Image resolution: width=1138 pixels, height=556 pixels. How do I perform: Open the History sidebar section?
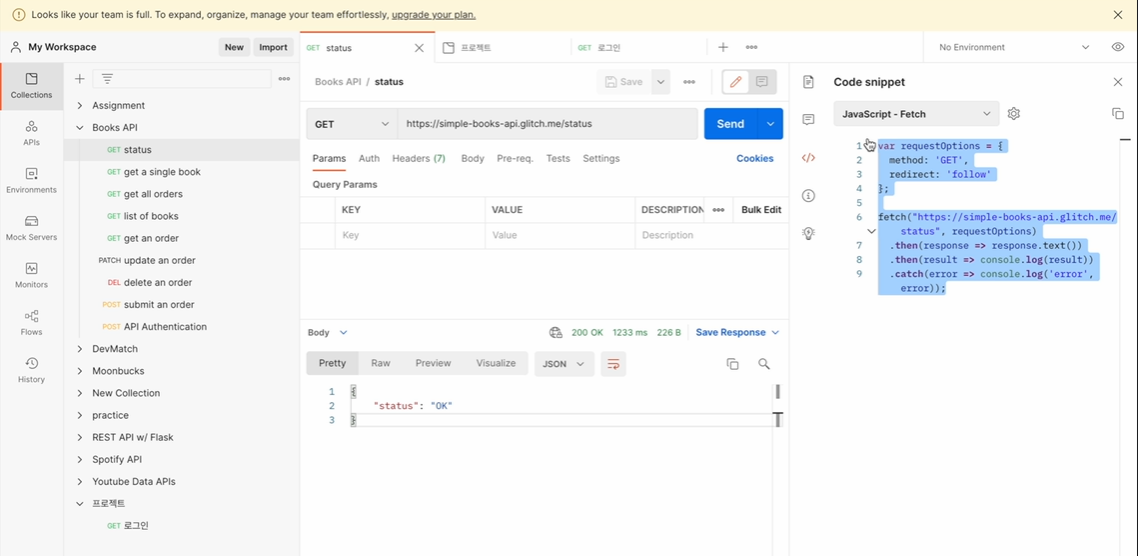point(31,370)
